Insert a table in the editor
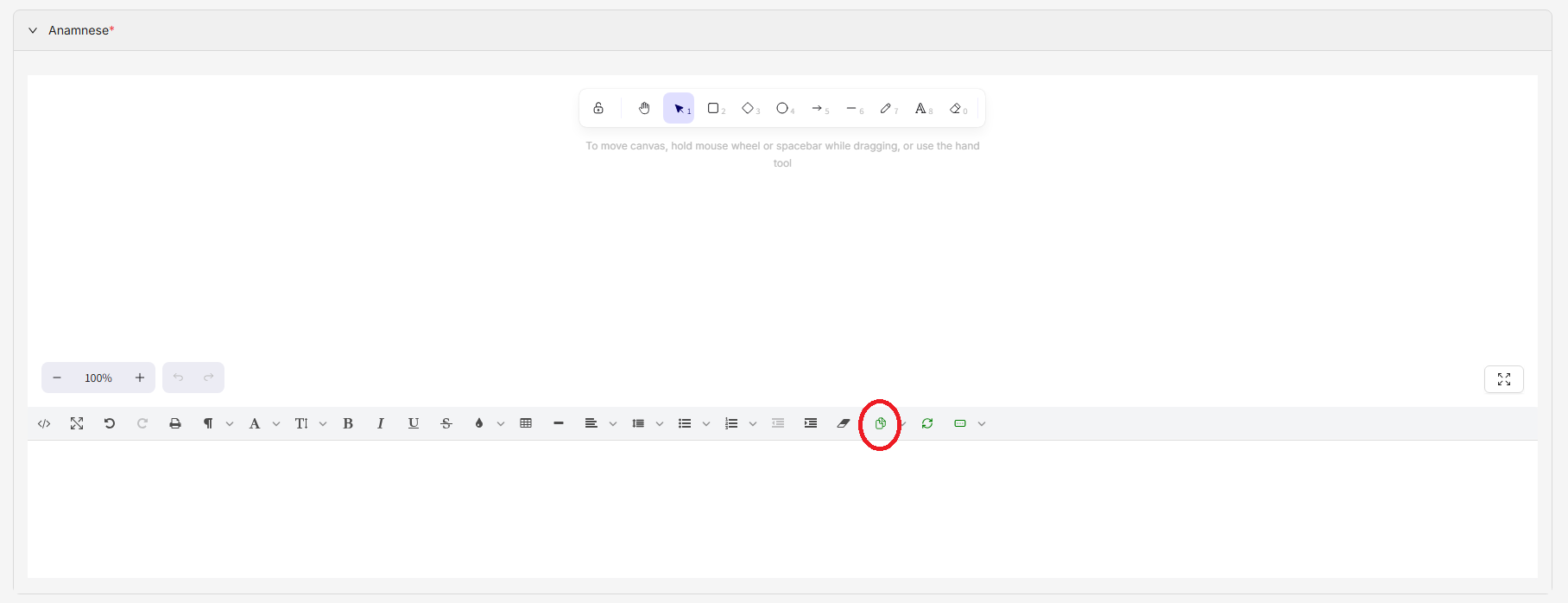This screenshot has width=1568, height=603. click(x=526, y=423)
